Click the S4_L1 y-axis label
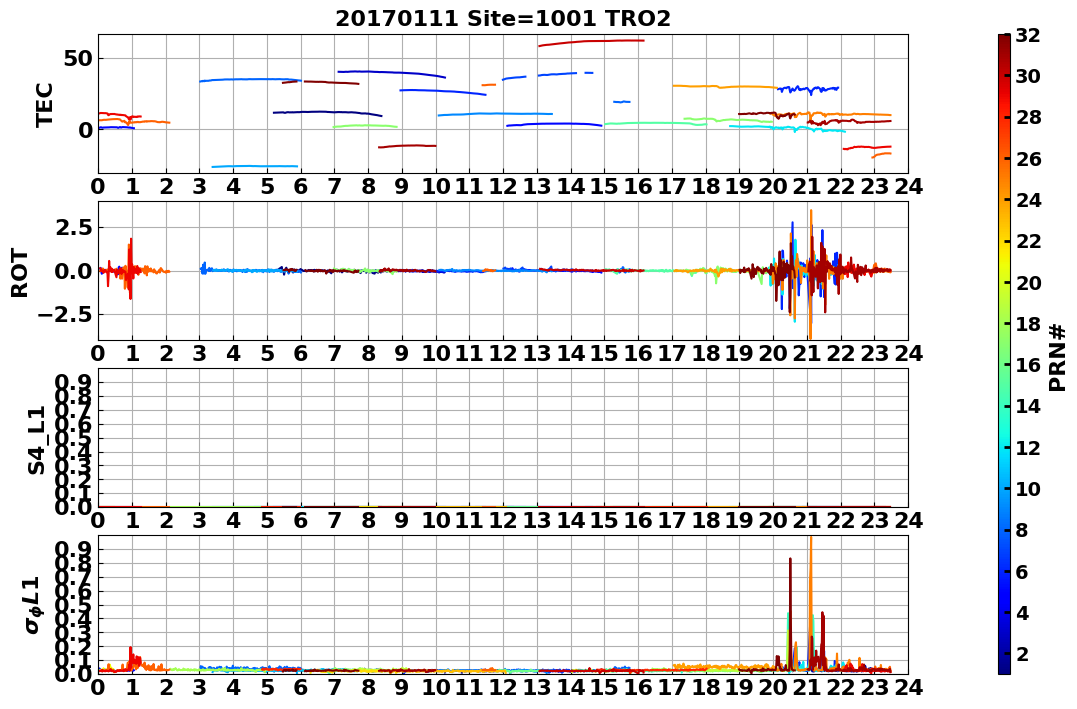 point(36,440)
